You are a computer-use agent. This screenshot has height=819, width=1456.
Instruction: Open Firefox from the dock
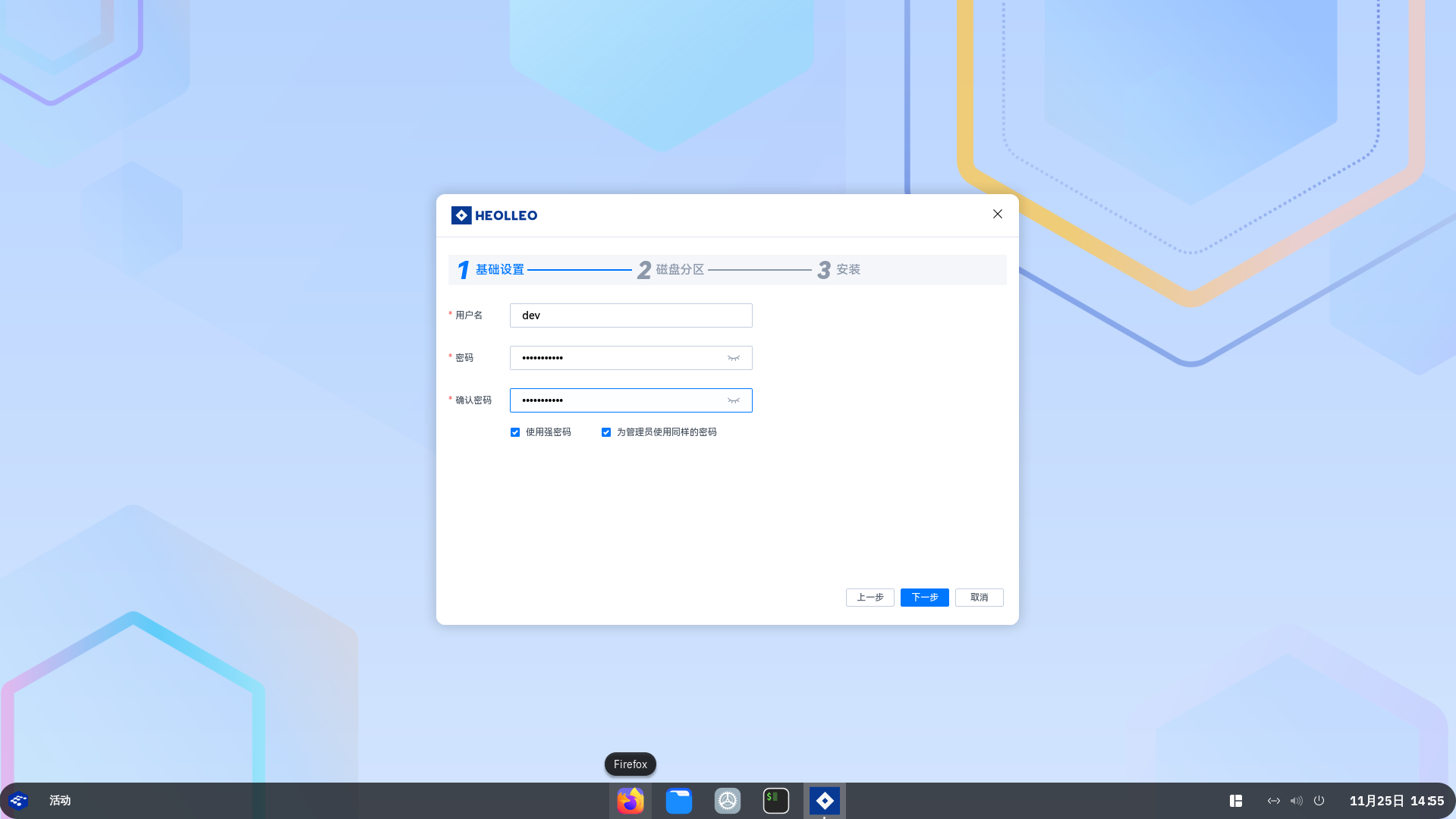tap(630, 801)
